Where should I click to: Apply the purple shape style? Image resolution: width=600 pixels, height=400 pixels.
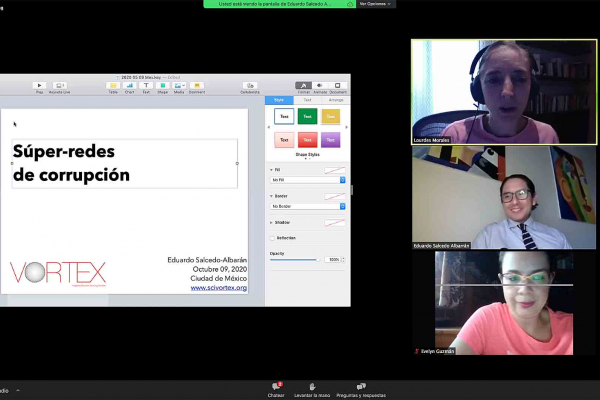[x=331, y=140]
